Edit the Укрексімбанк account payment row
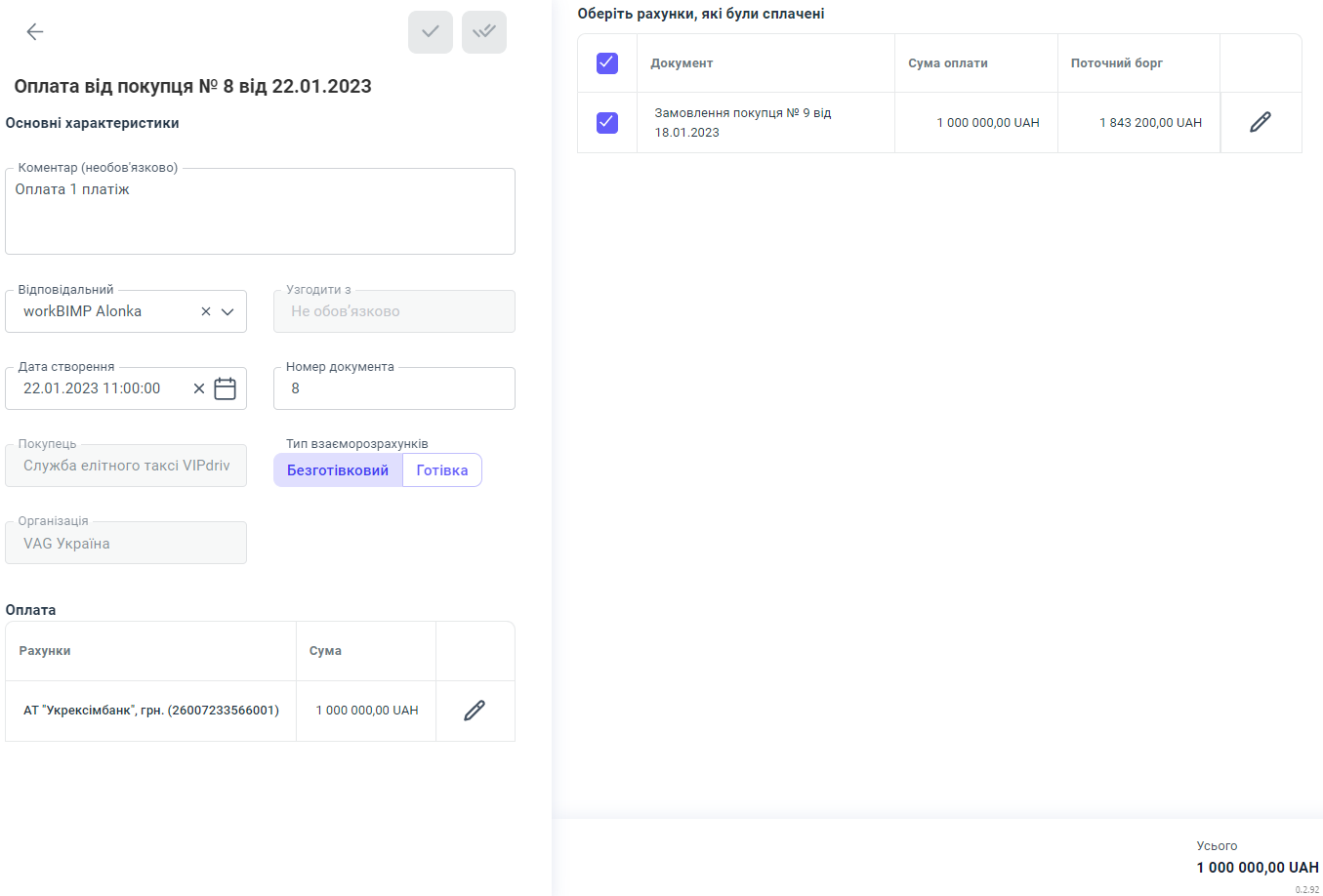 (475, 711)
